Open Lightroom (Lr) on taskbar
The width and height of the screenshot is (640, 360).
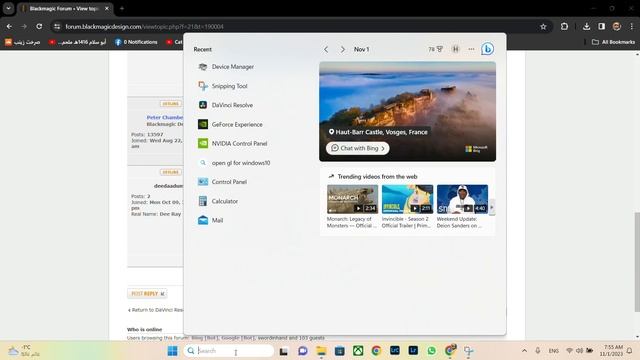(413, 351)
